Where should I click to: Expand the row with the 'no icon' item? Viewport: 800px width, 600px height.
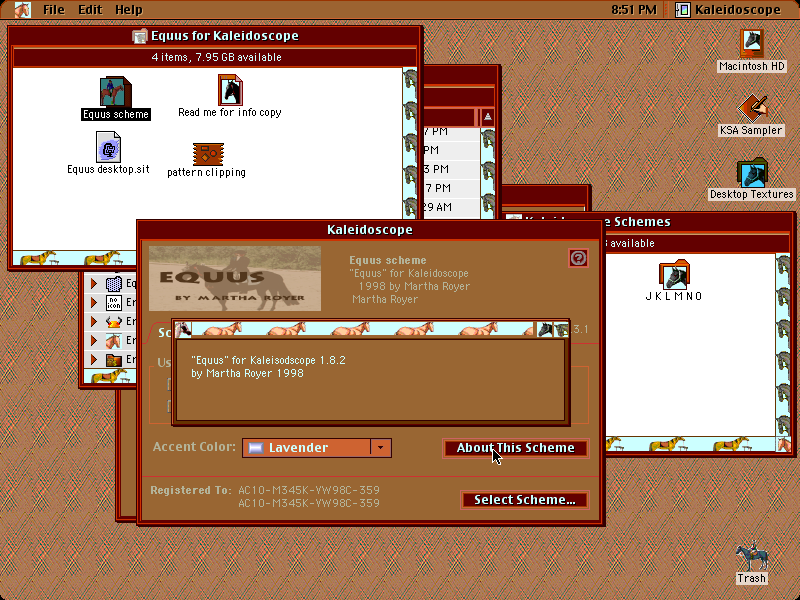point(93,303)
